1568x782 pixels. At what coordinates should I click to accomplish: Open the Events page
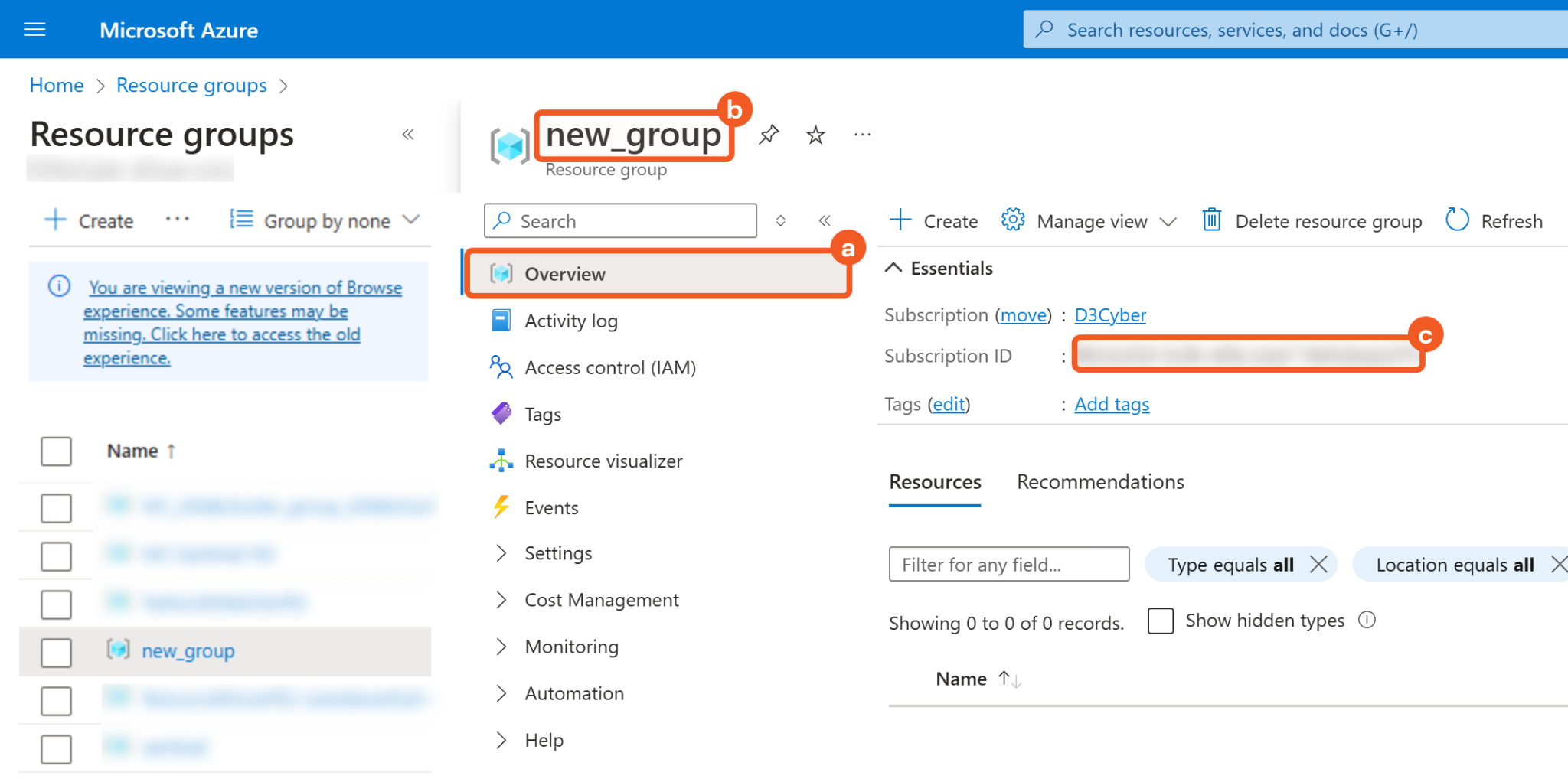551,507
